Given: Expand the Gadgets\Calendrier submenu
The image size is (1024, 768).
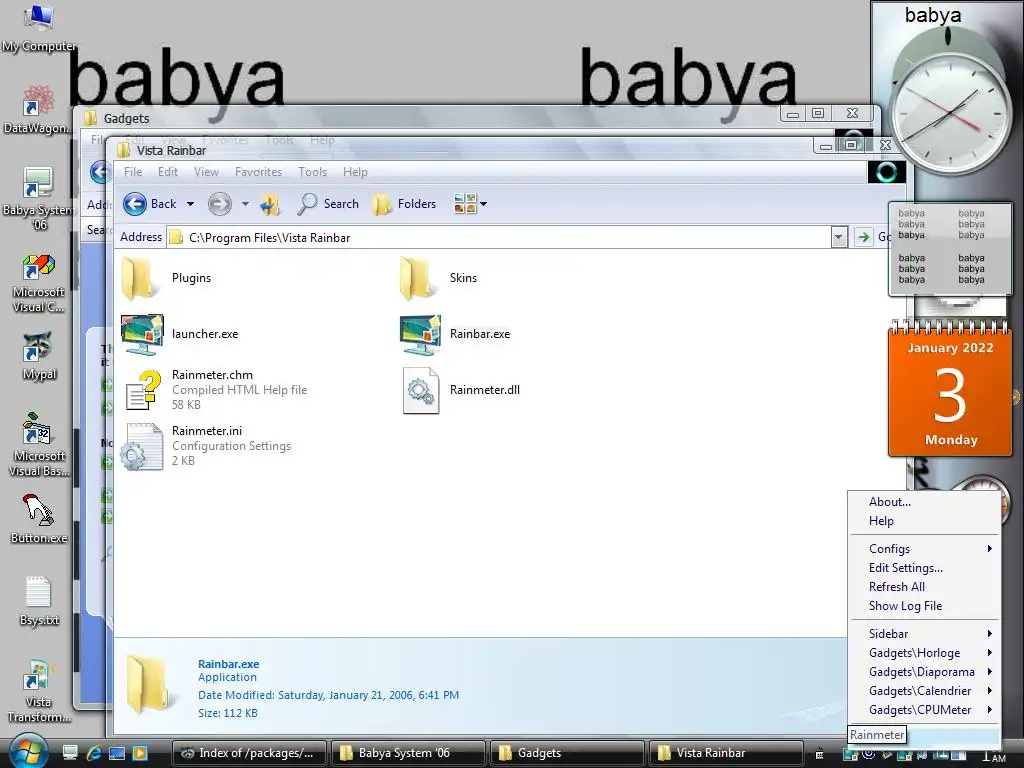Looking at the screenshot, I should pyautogui.click(x=923, y=690).
